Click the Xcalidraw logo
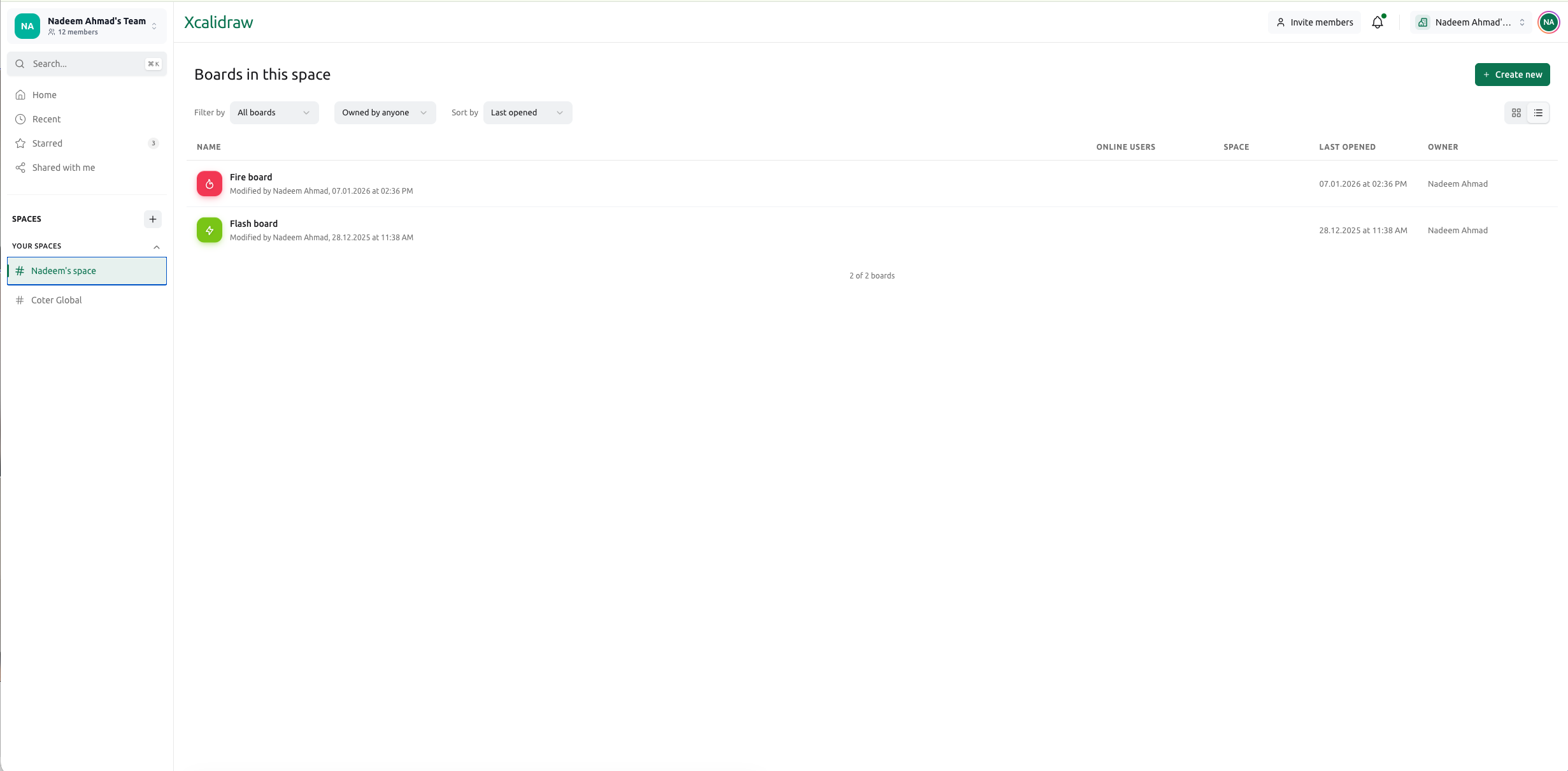Screen dimensions: 1568x771 (x=218, y=22)
